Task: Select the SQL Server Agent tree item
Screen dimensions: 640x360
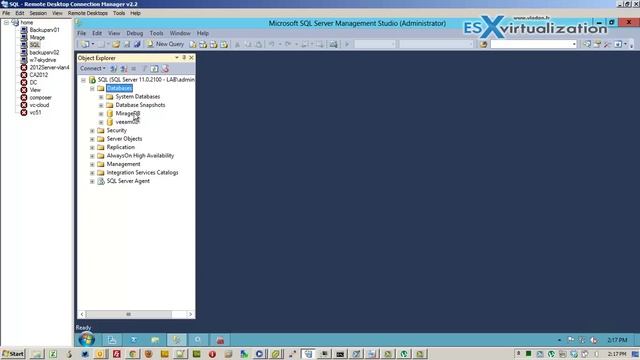Action: (128, 181)
